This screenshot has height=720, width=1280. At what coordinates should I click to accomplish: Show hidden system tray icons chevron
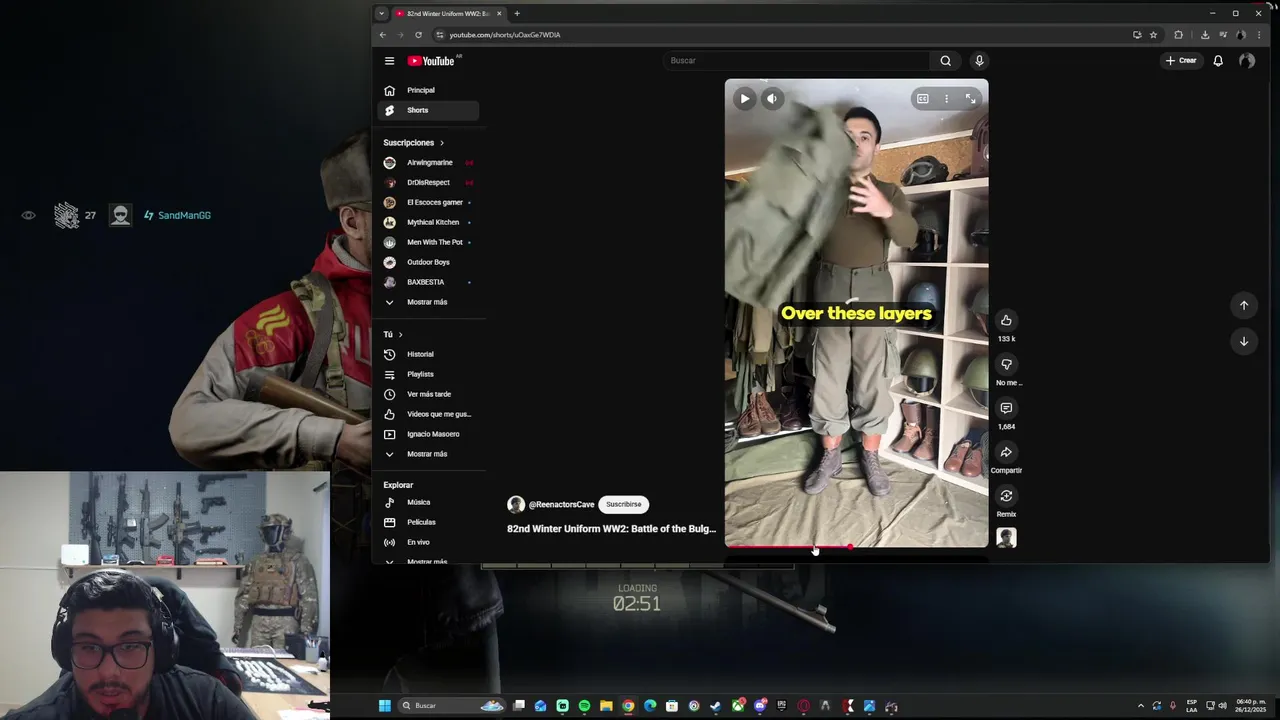coord(1141,706)
